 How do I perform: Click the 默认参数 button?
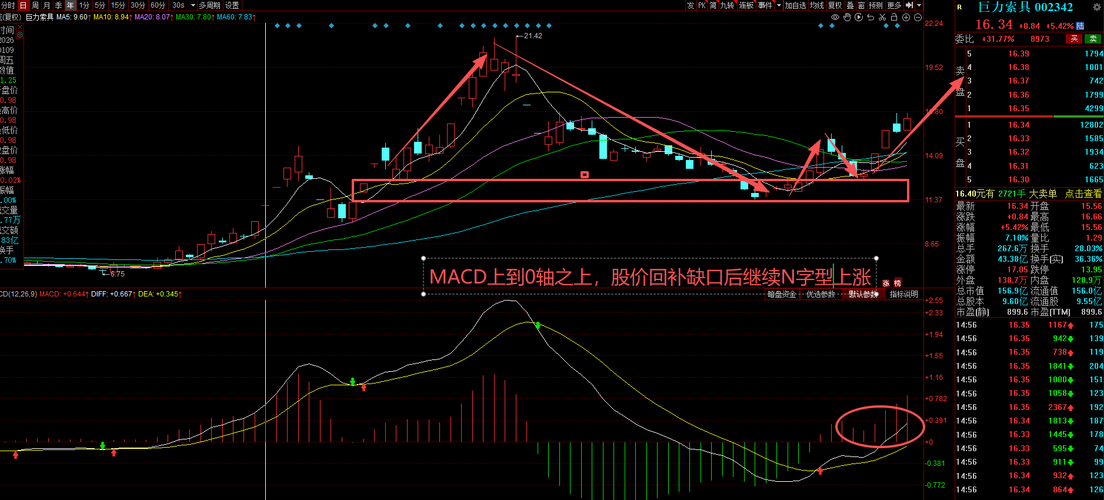[864, 294]
